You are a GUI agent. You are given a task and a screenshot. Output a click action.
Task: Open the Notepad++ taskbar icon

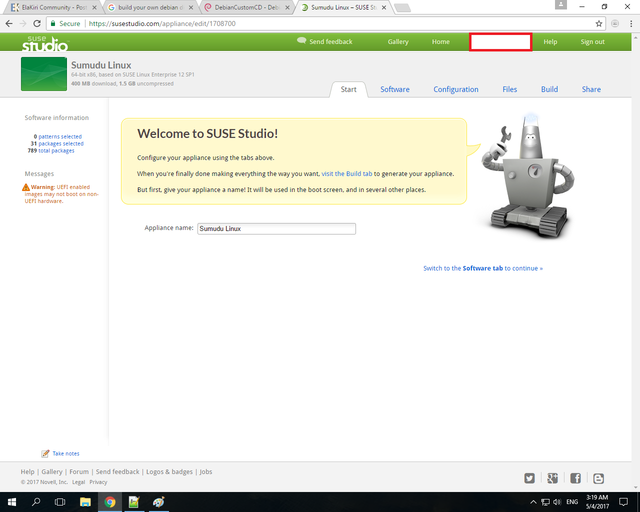[x=134, y=502]
